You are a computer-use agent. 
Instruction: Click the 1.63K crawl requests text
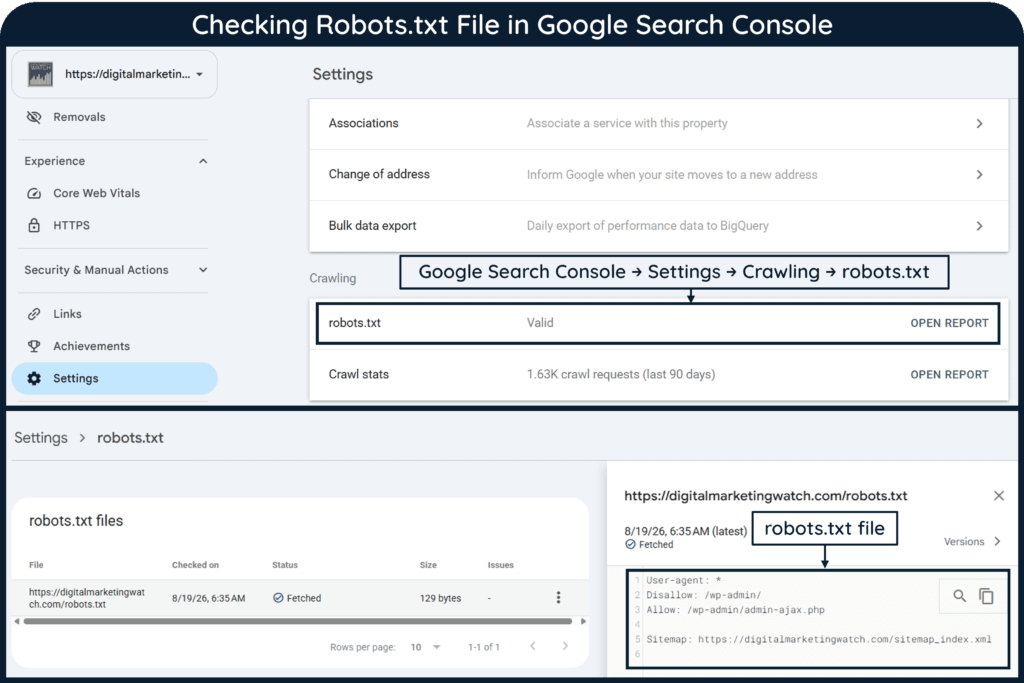(x=621, y=375)
